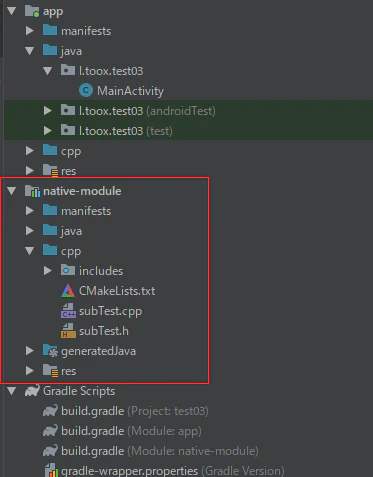
Task: Click the includes folder icon
Action: click(x=68, y=270)
